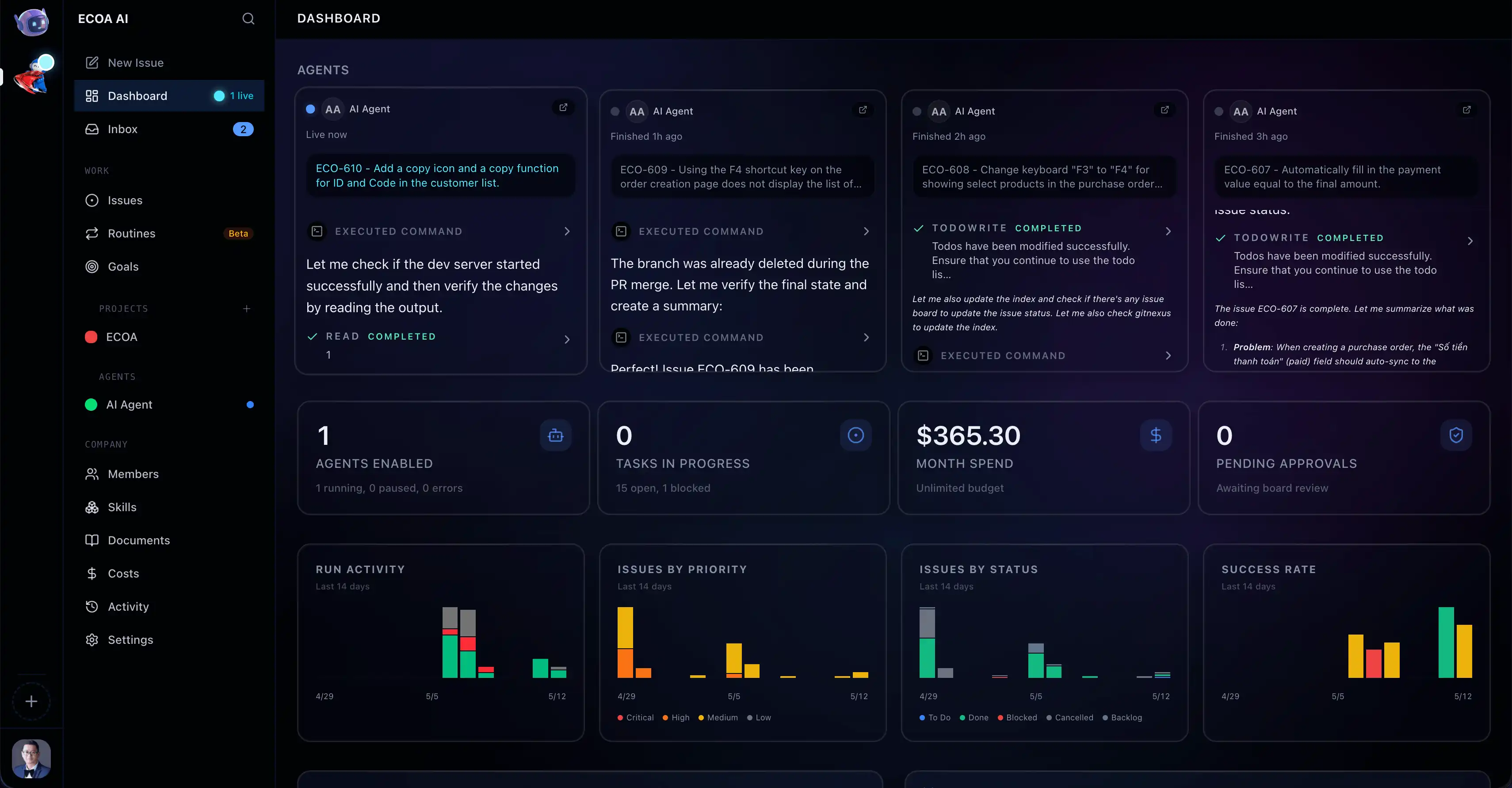Open the ECO-610 issue link
Screen dimensions: 1512x788
click(441, 176)
